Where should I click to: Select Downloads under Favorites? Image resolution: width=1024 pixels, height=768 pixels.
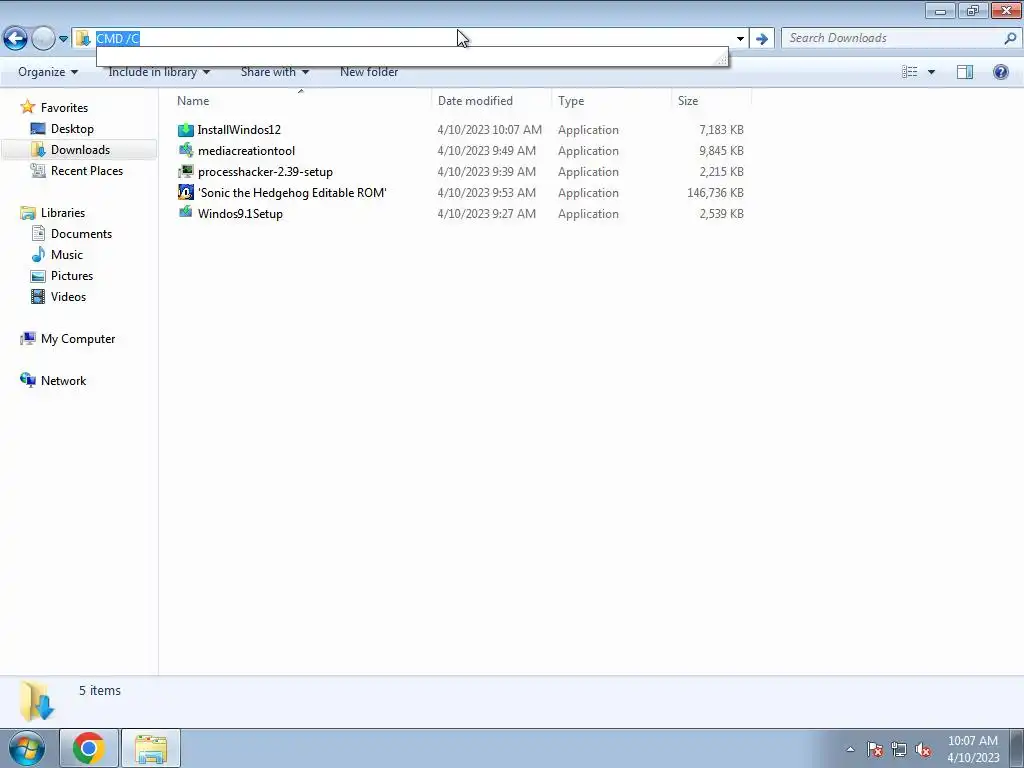click(80, 150)
